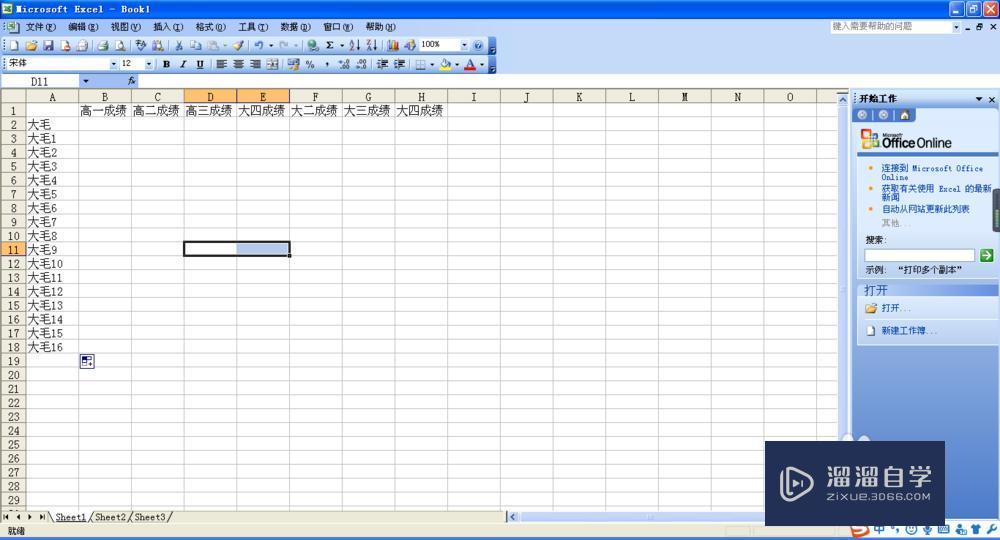
Task: Apply currency style icon
Action: [293, 64]
